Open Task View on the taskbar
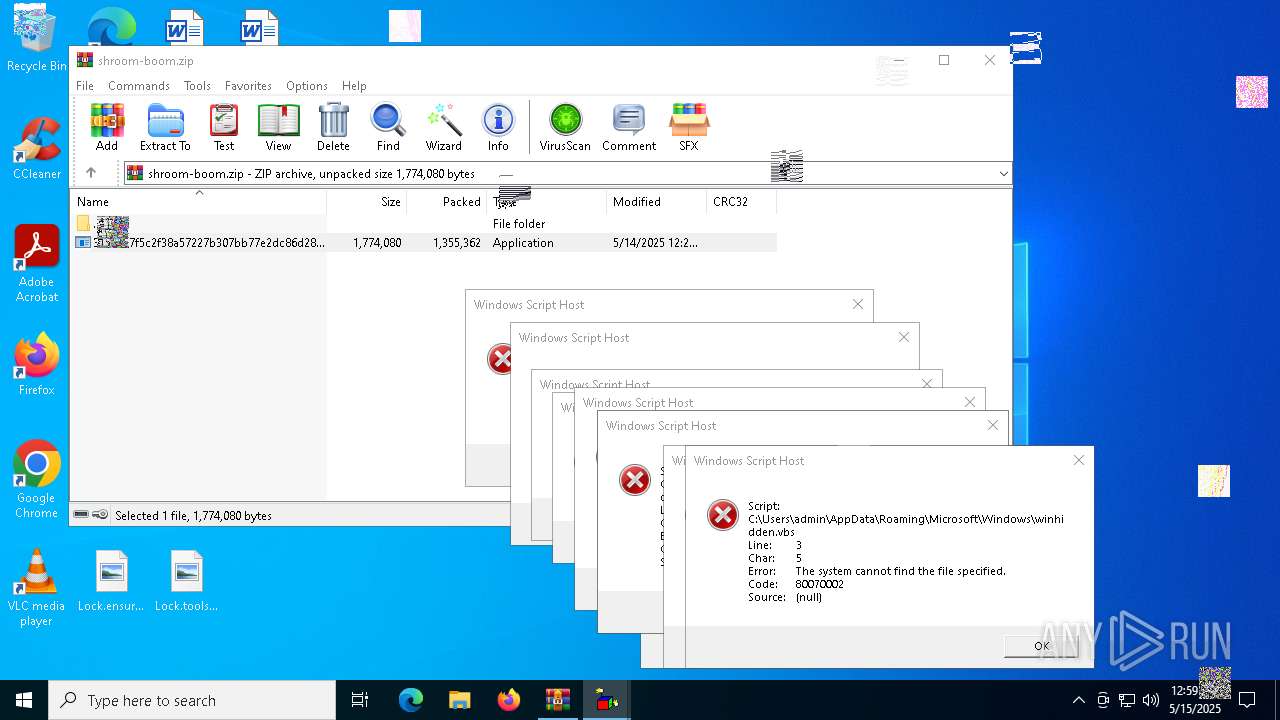This screenshot has height=720, width=1280. coord(360,700)
